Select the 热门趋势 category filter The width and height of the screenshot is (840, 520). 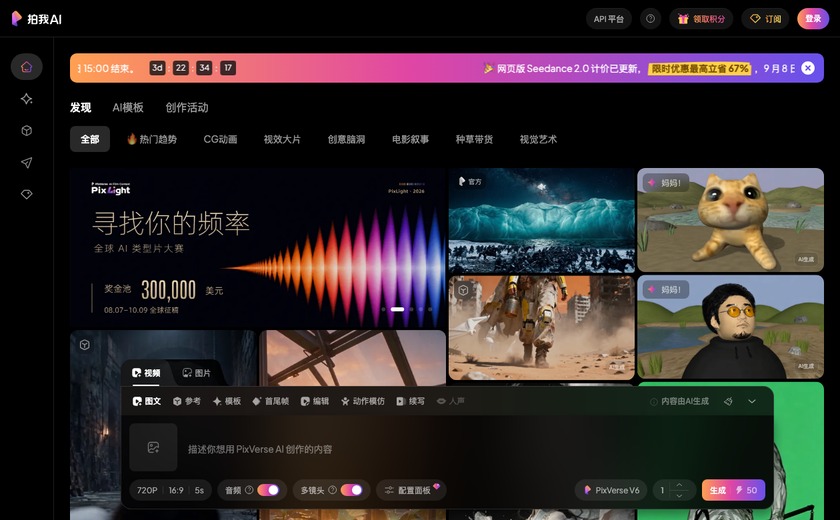[152, 139]
